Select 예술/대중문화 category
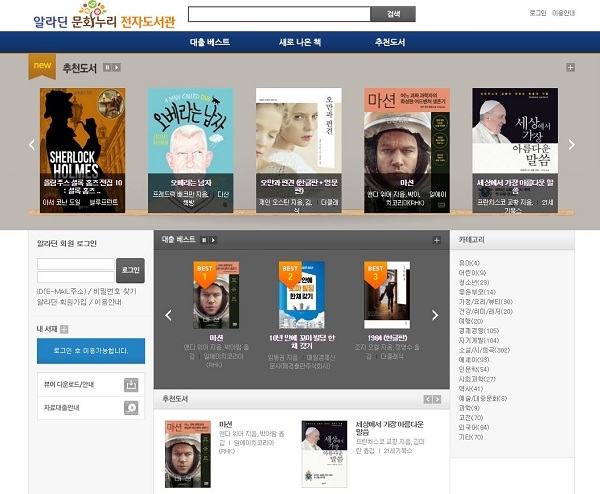 pos(483,398)
